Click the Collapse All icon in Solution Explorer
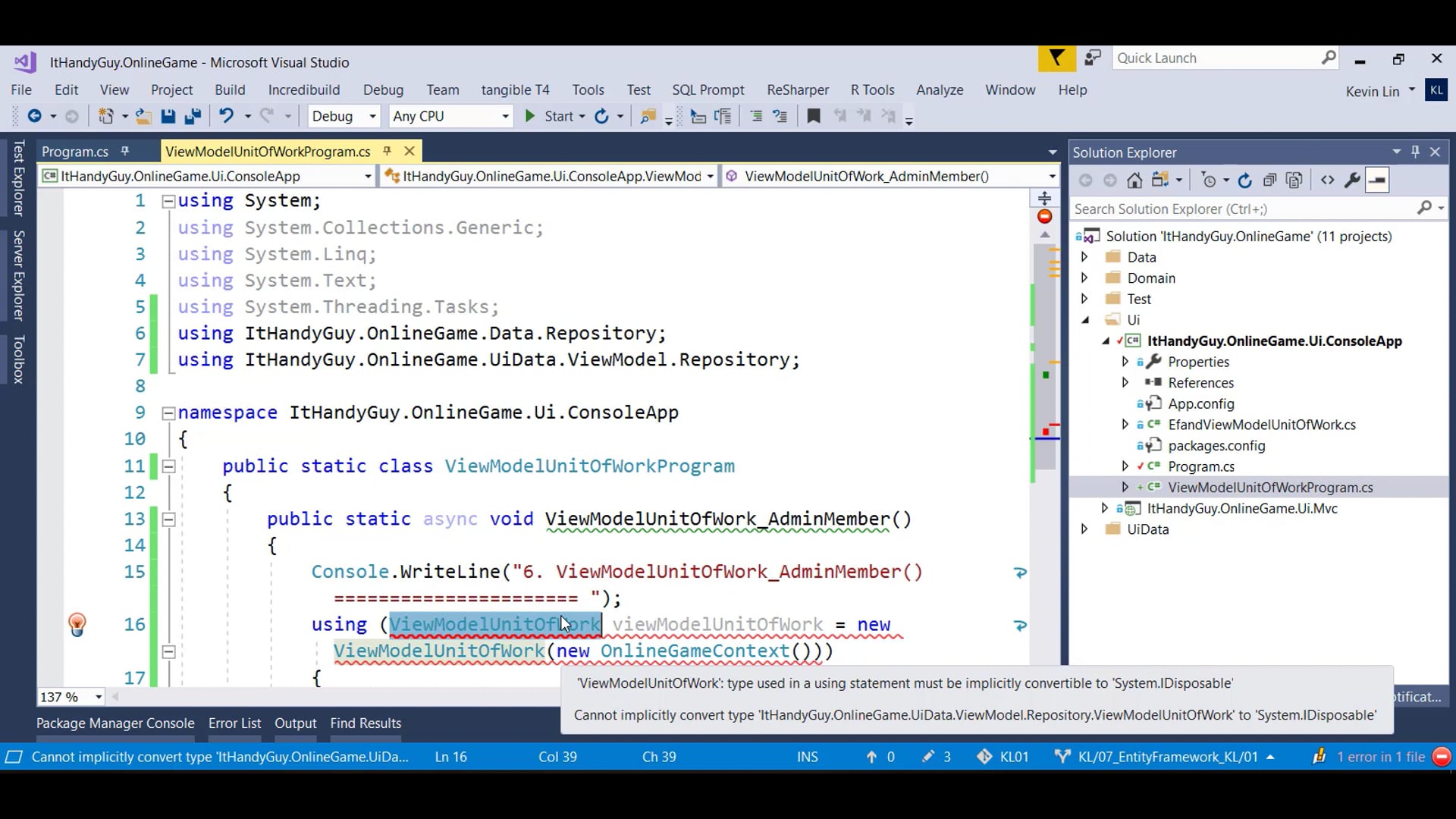 click(x=1269, y=180)
